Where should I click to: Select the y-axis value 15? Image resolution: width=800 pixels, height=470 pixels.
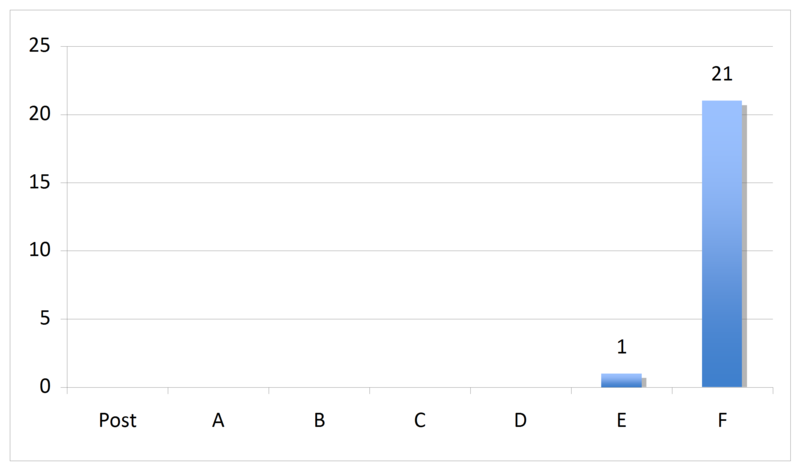click(x=40, y=182)
